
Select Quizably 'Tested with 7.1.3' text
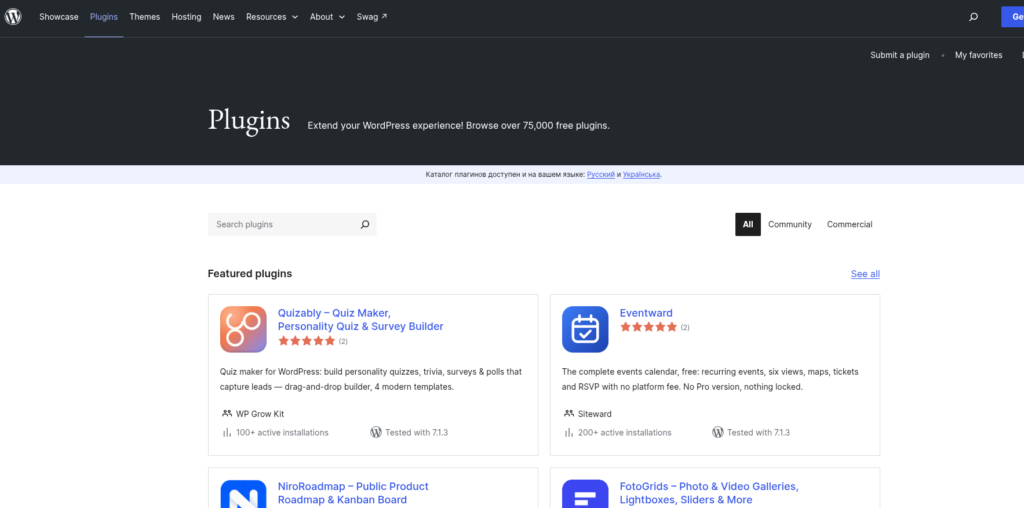[417, 432]
